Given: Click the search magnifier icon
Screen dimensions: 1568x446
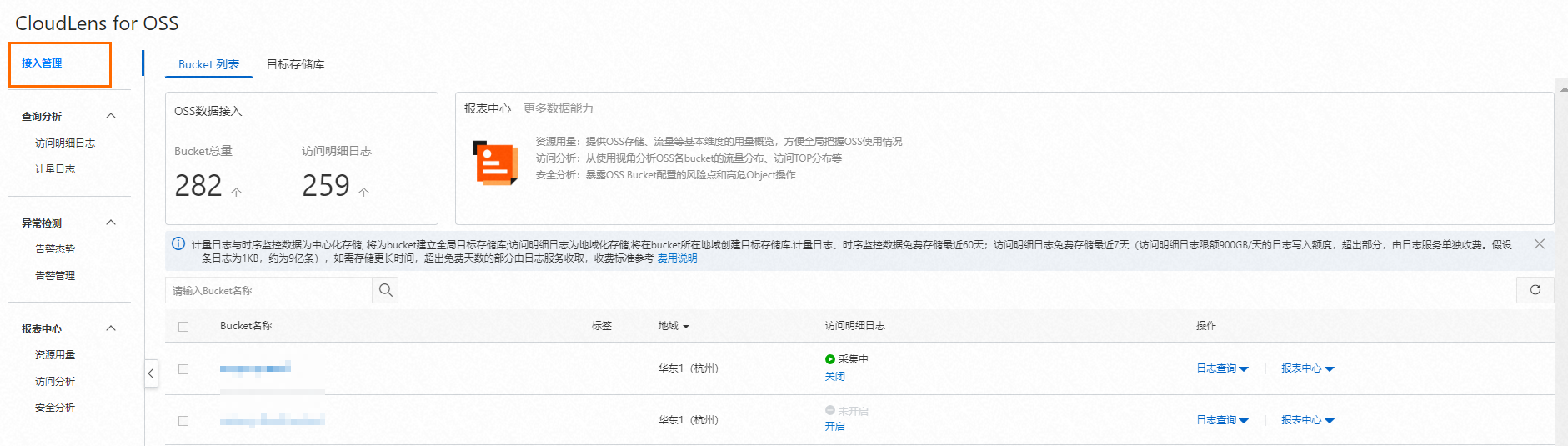Looking at the screenshot, I should point(385,290).
